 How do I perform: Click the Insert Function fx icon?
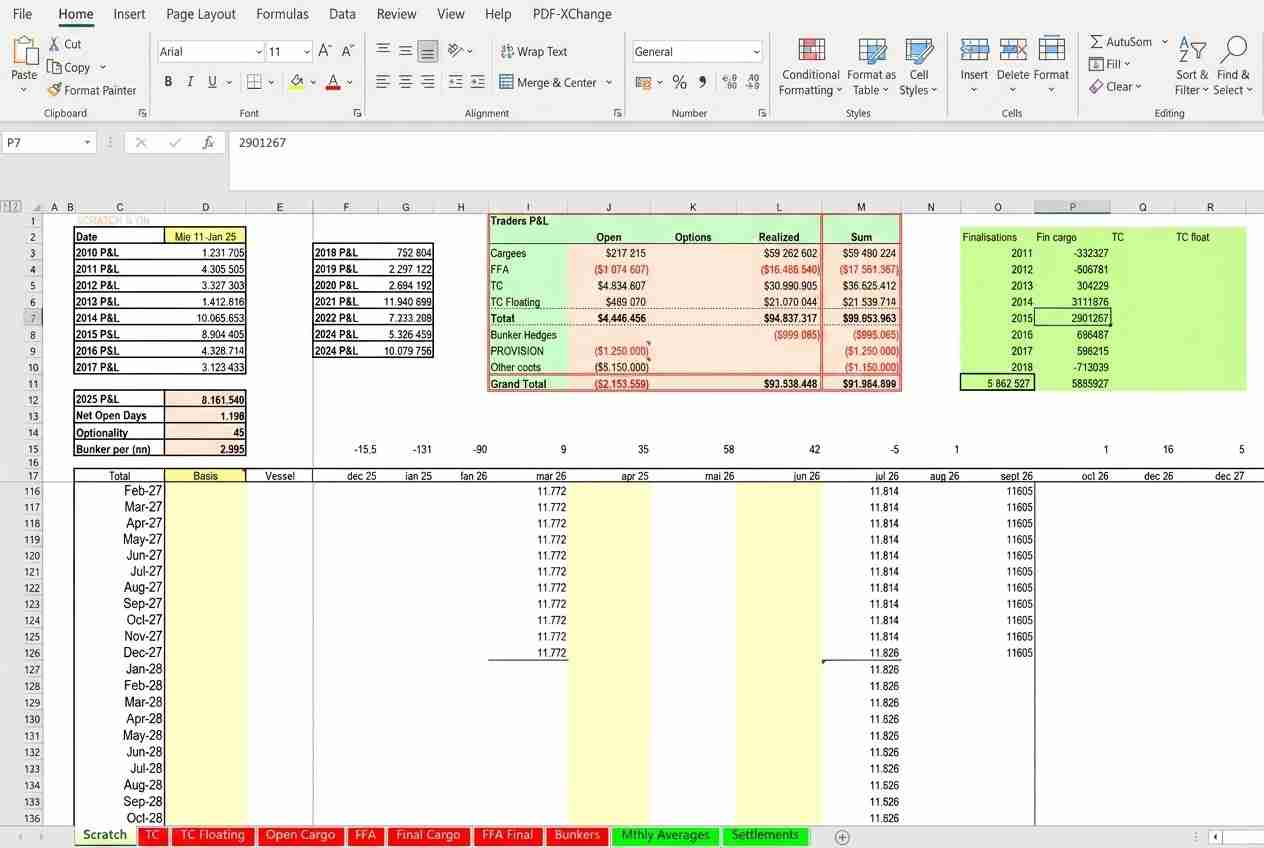(208, 143)
